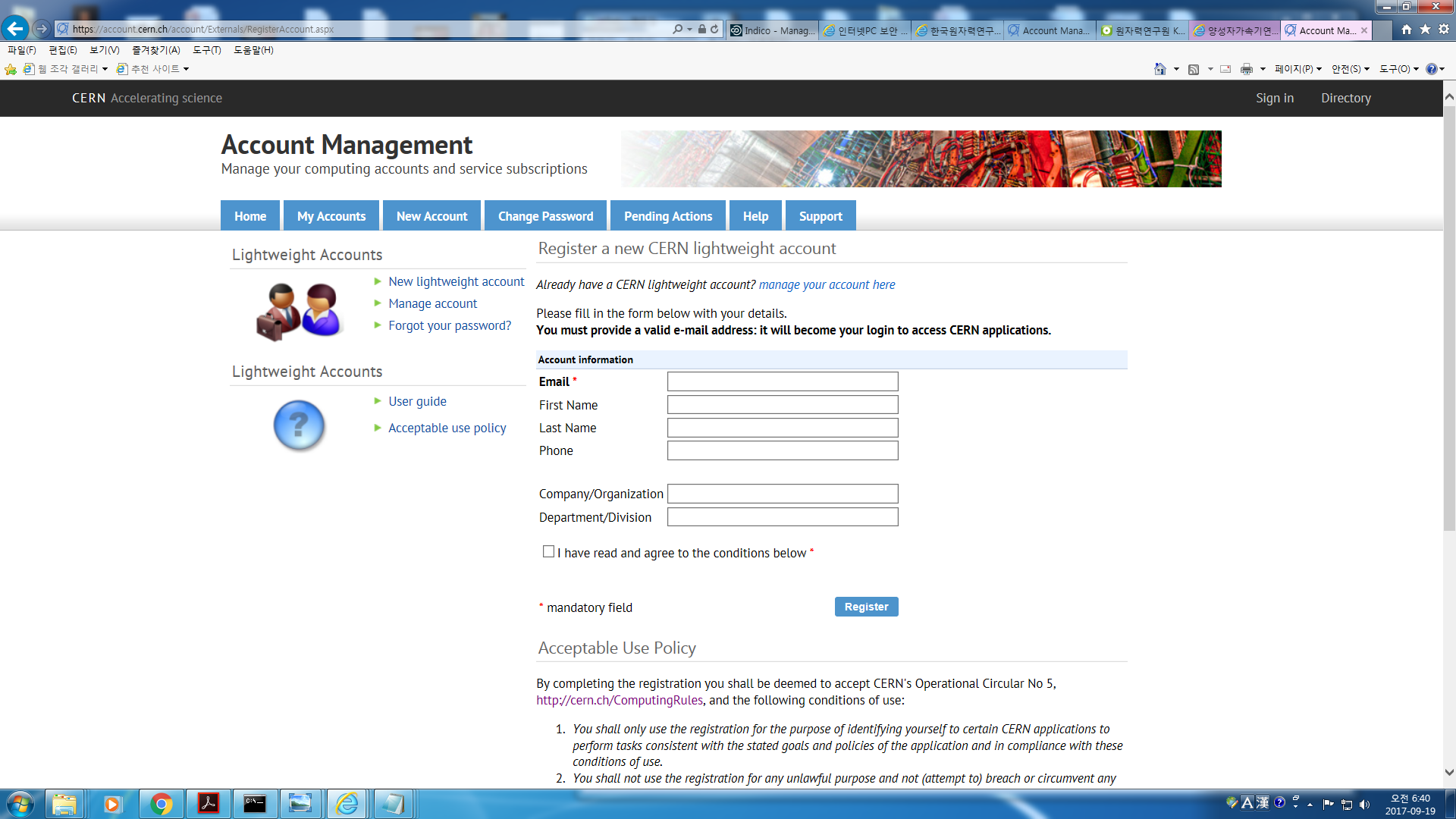
Task: Select the Pending Actions navigation tab
Action: point(668,216)
